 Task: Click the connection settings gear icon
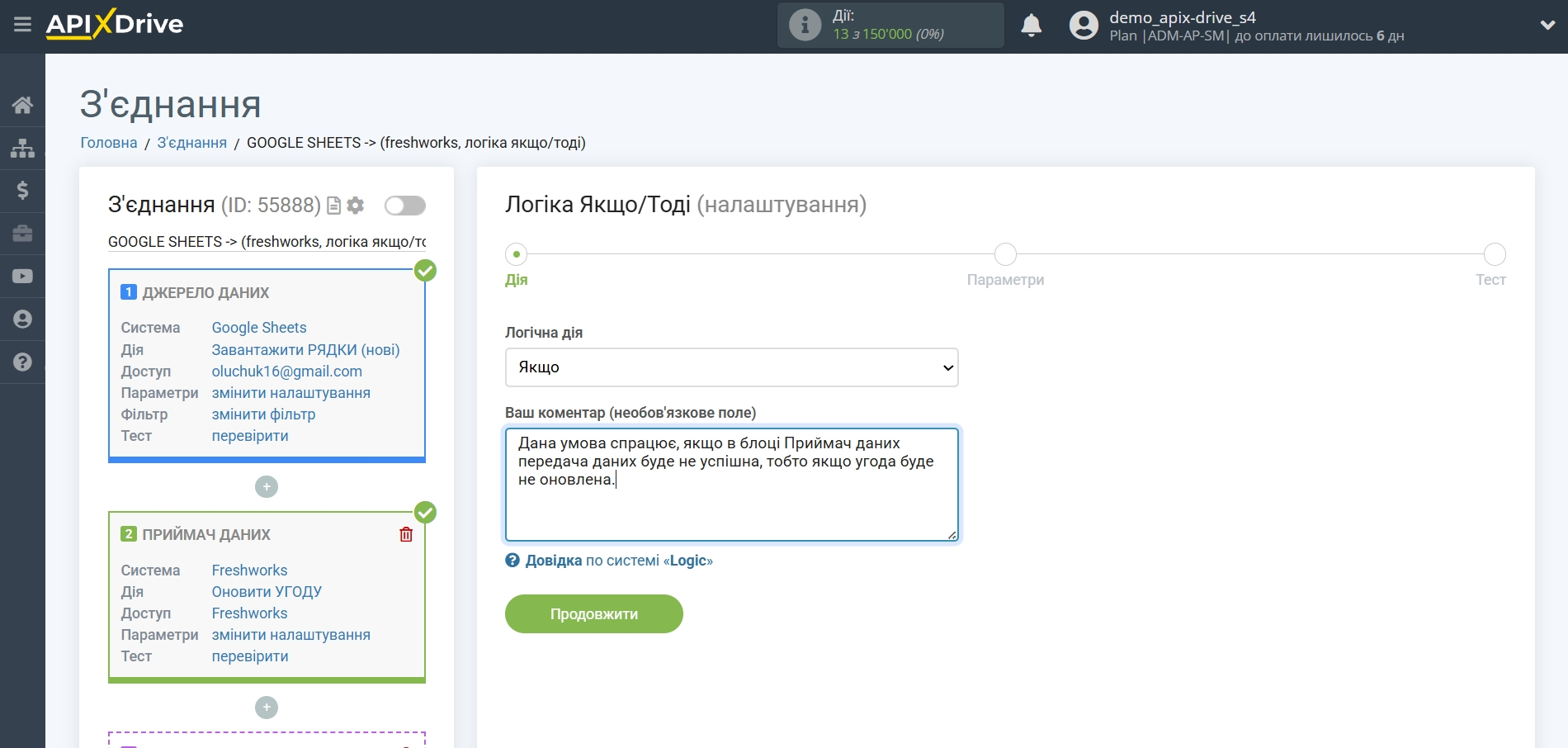pos(356,206)
